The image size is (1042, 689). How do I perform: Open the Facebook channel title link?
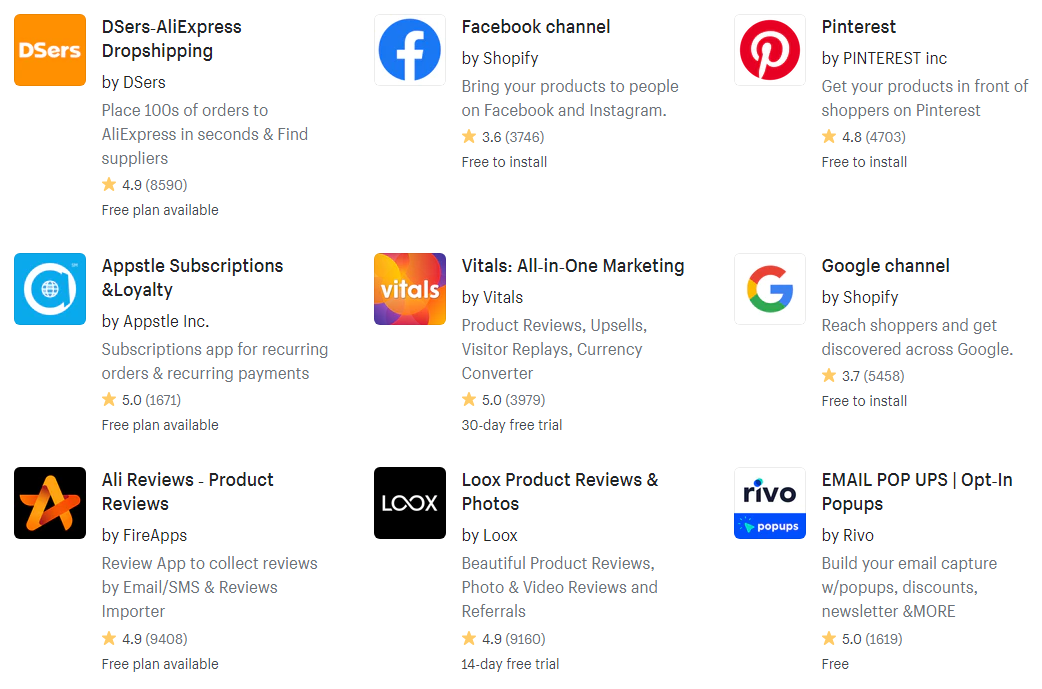(536, 27)
